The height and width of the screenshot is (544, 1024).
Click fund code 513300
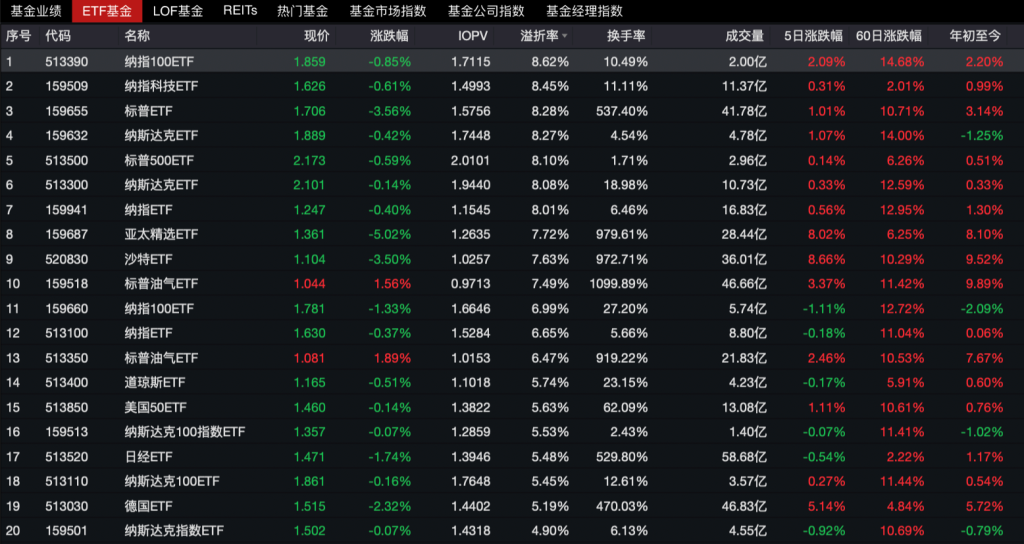[x=67, y=185]
